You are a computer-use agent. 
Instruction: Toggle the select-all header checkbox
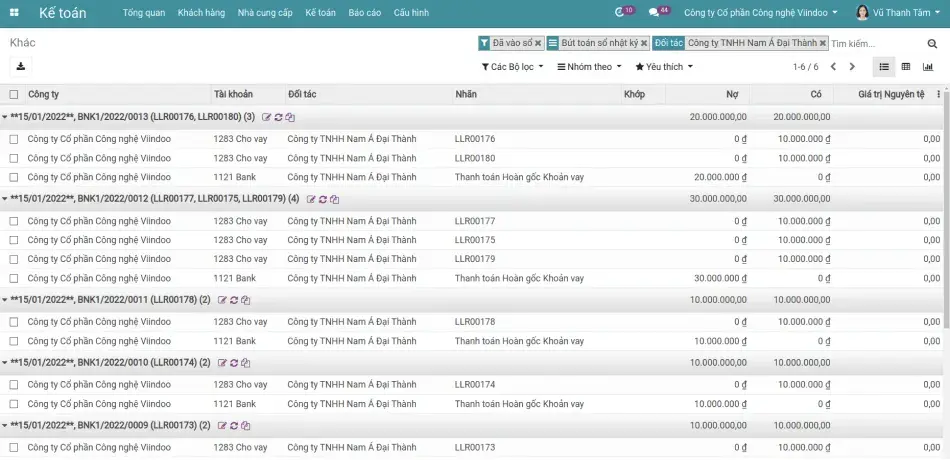click(x=14, y=95)
